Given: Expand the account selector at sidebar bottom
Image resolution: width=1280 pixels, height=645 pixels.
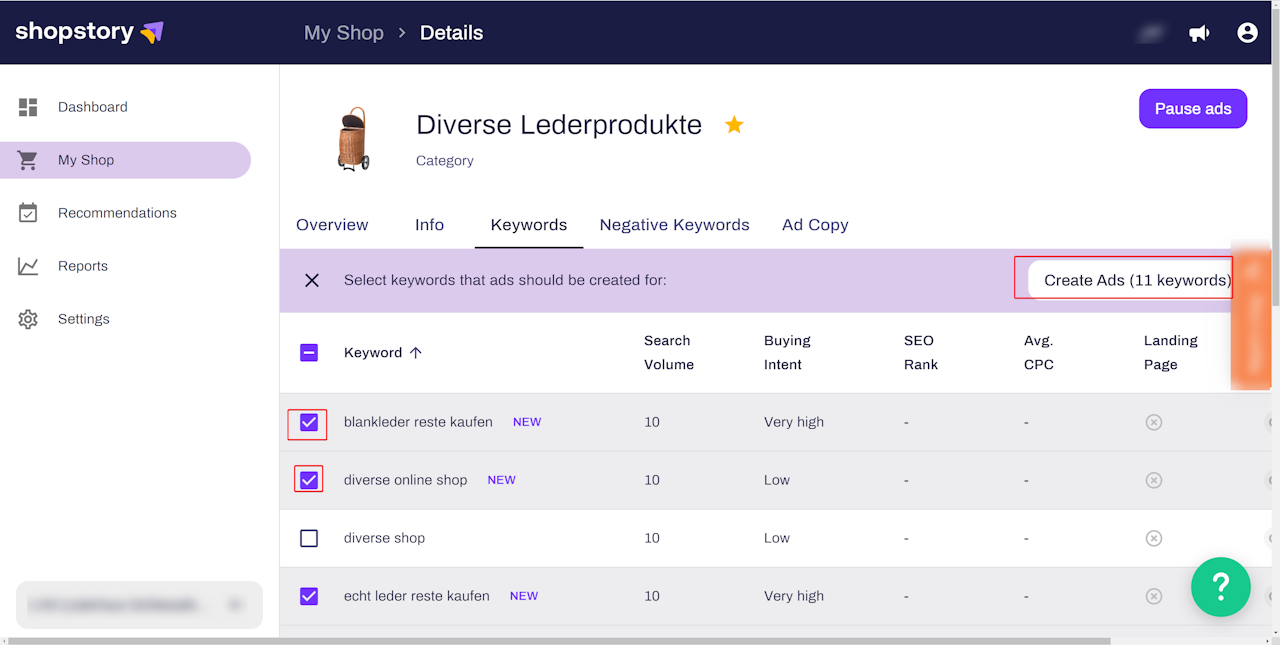Looking at the screenshot, I should click(139, 605).
